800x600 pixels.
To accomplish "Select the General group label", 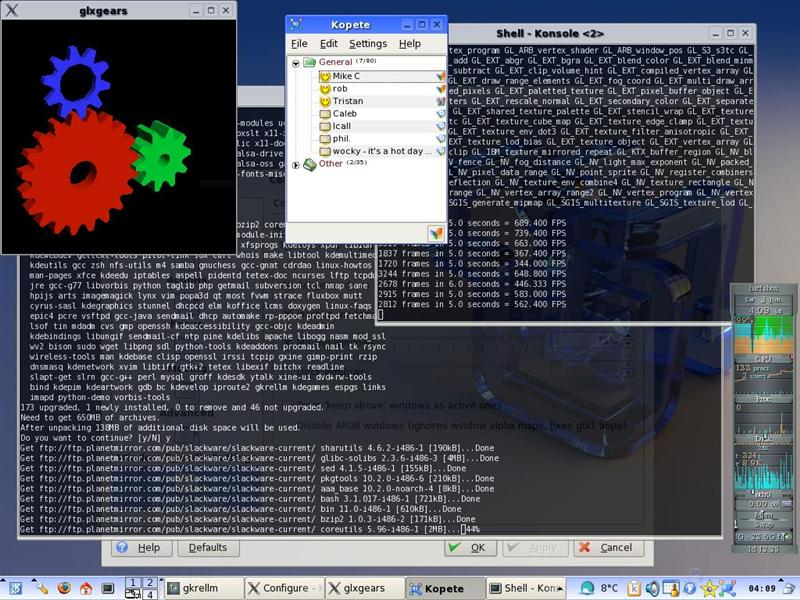I will (x=335, y=62).
